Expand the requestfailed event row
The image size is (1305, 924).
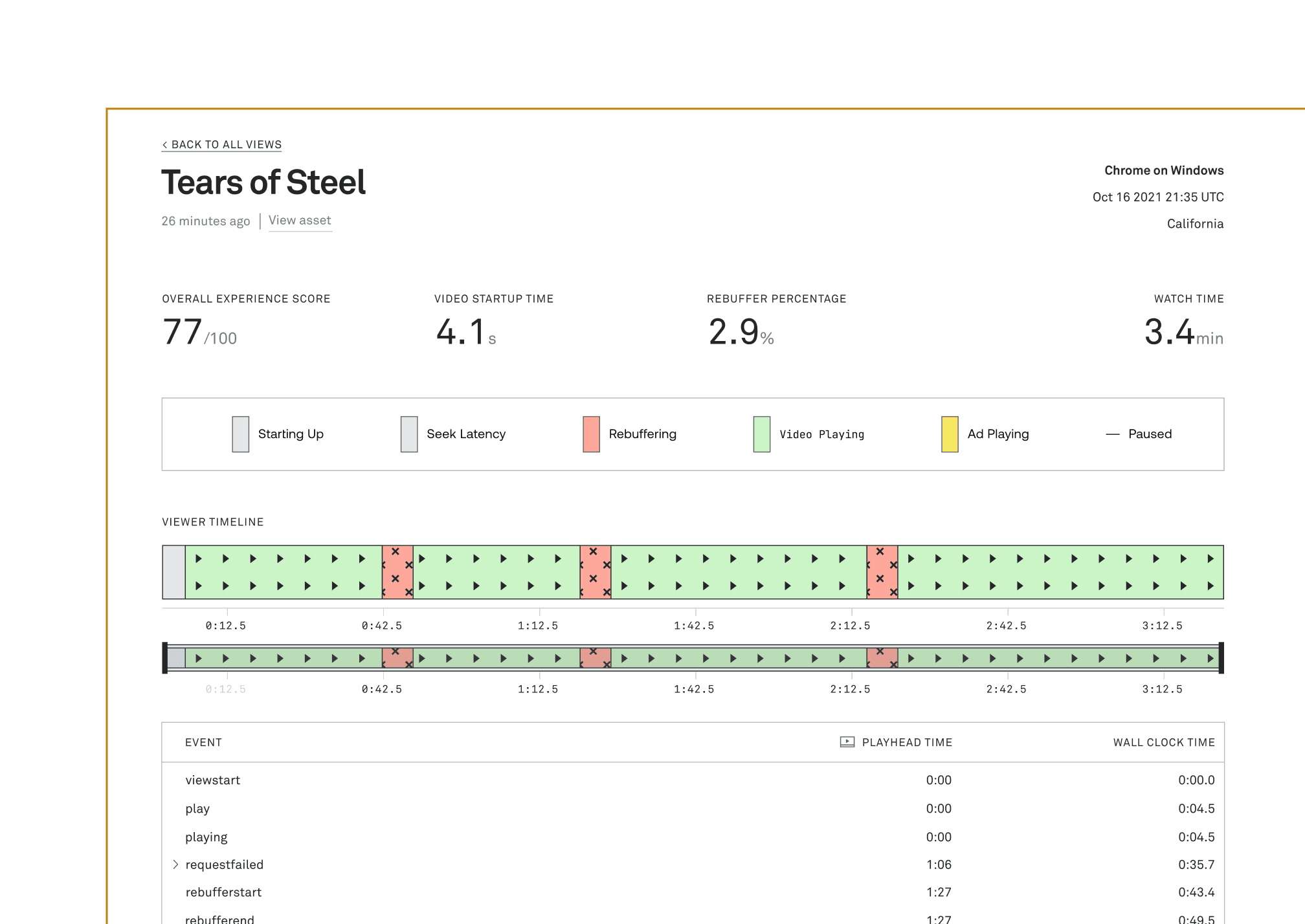(x=175, y=864)
